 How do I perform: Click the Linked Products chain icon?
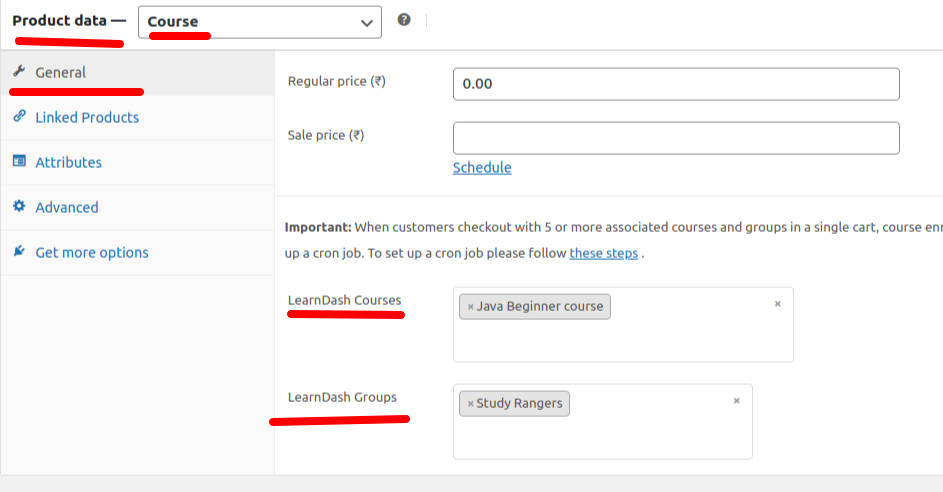[x=19, y=117]
